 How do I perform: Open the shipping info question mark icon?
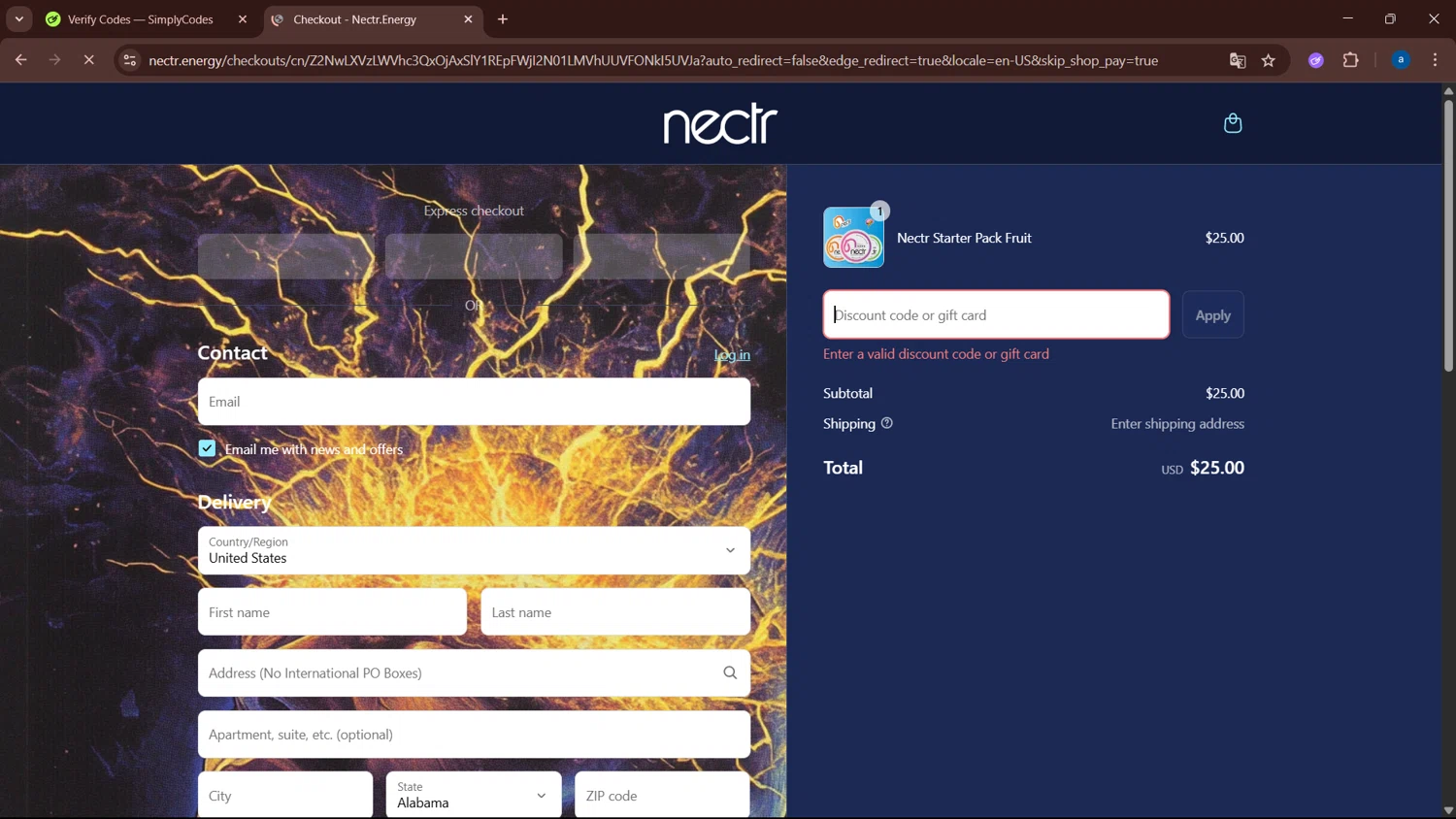(886, 423)
